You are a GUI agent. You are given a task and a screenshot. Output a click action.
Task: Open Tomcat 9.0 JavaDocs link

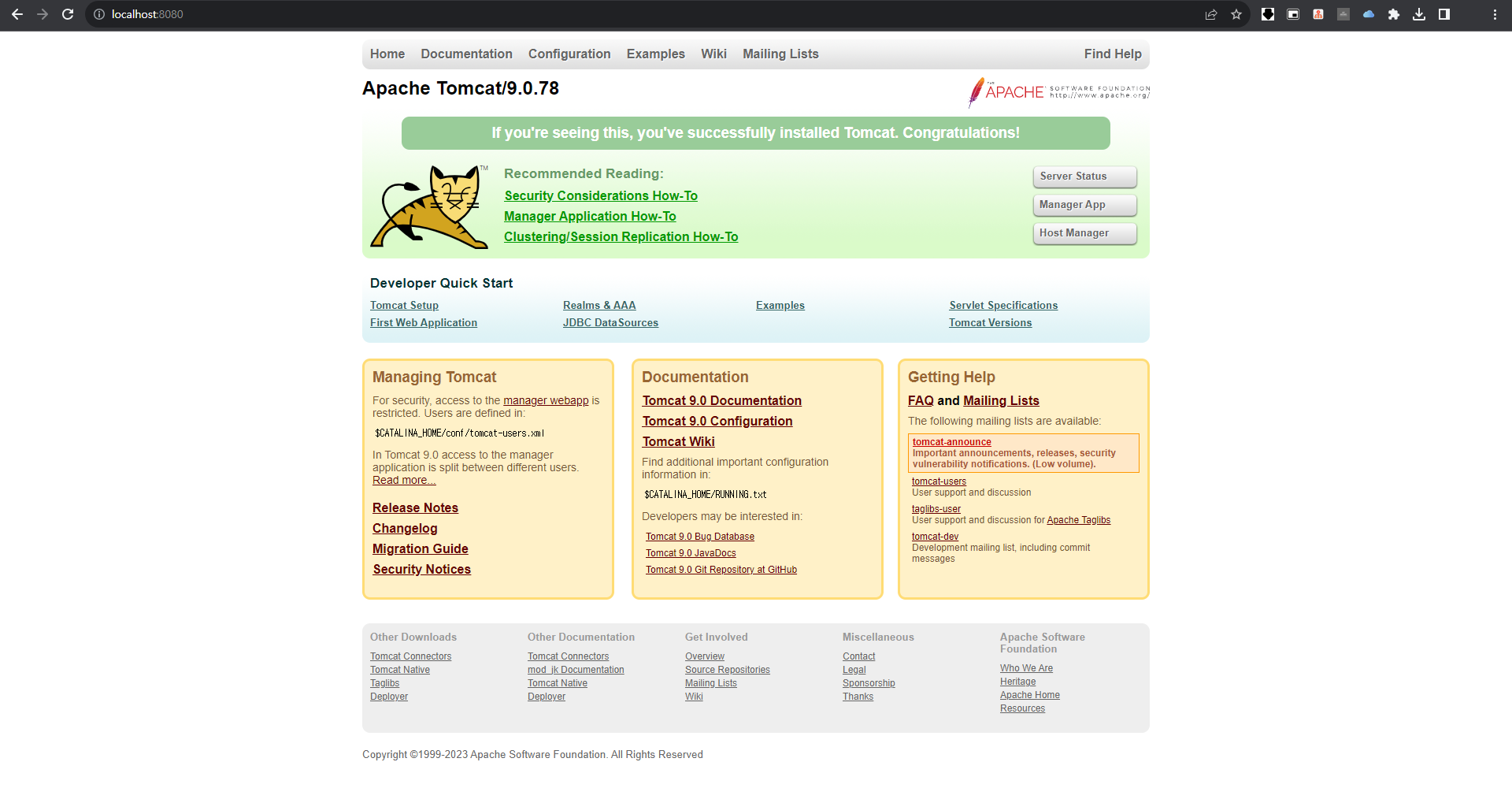tap(691, 553)
